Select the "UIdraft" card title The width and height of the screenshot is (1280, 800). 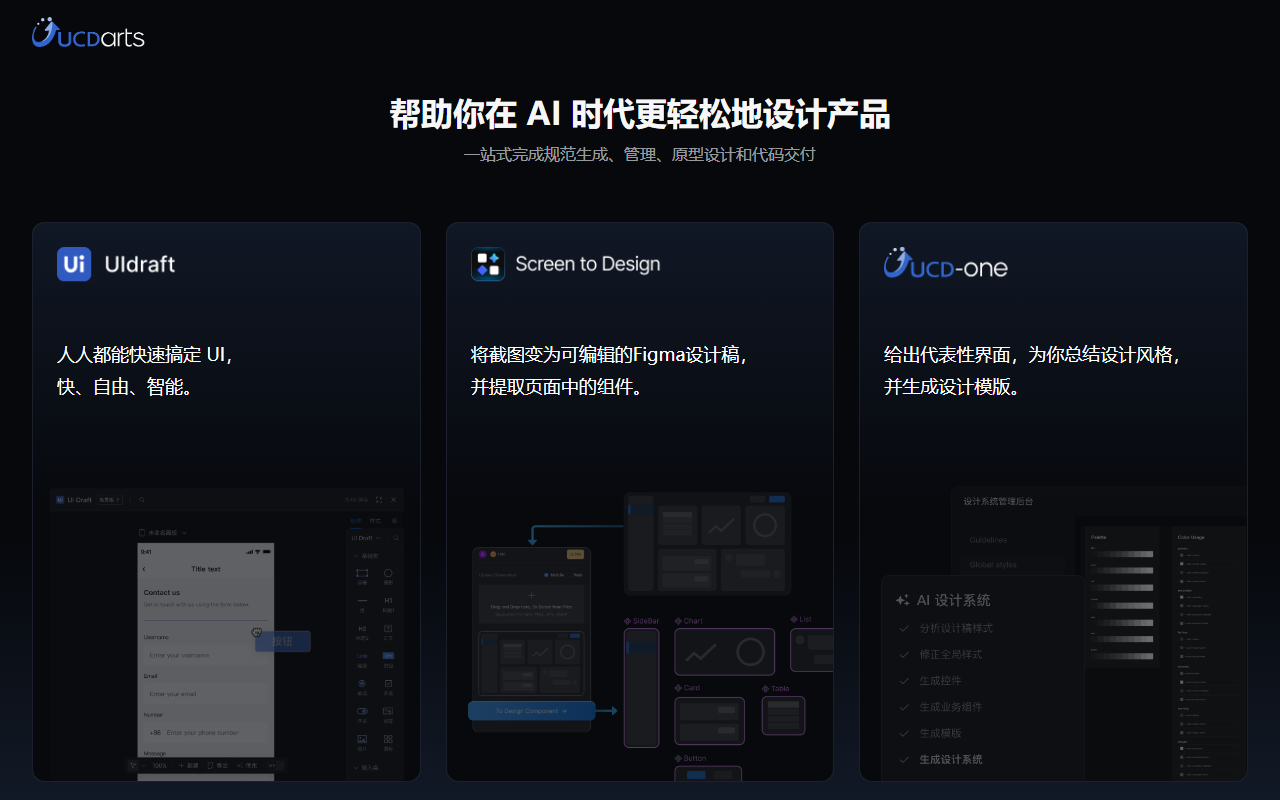click(x=140, y=264)
